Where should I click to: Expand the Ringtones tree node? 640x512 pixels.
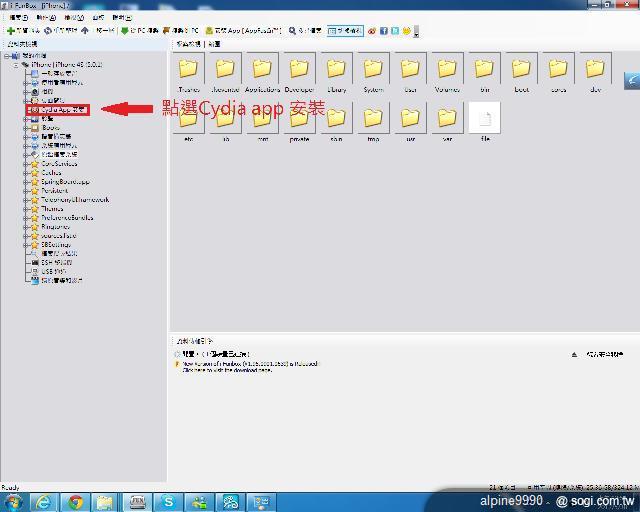(25, 227)
